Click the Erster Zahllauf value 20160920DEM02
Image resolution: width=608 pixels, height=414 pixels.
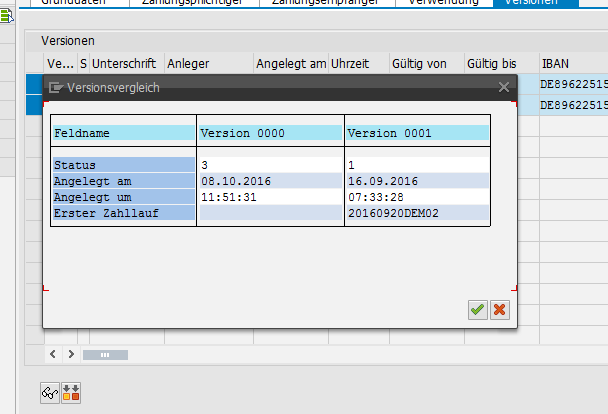click(x=390, y=213)
